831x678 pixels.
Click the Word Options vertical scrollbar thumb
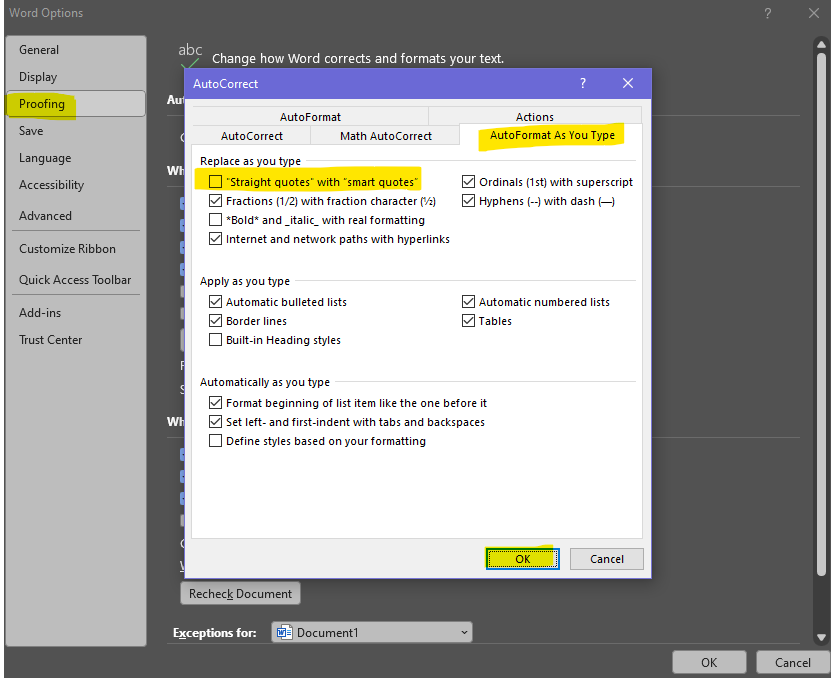(821, 314)
